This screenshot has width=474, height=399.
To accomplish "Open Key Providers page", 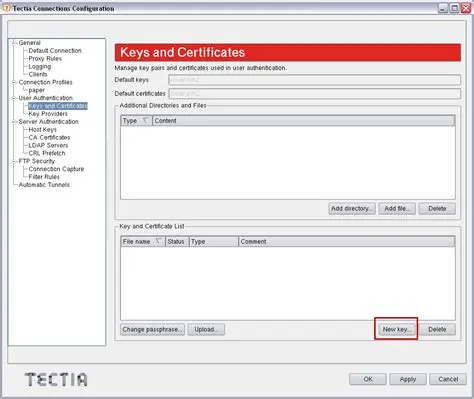I will point(48,114).
